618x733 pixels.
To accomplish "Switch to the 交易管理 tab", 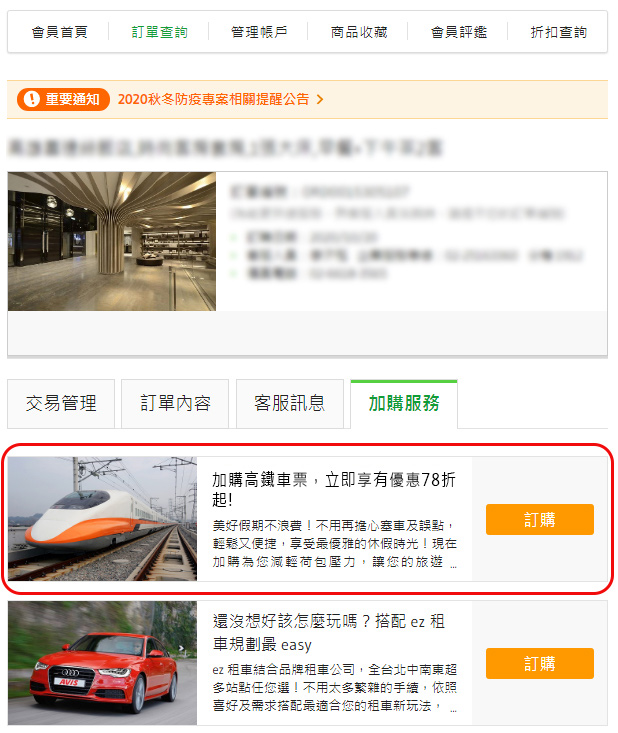I will (61, 403).
